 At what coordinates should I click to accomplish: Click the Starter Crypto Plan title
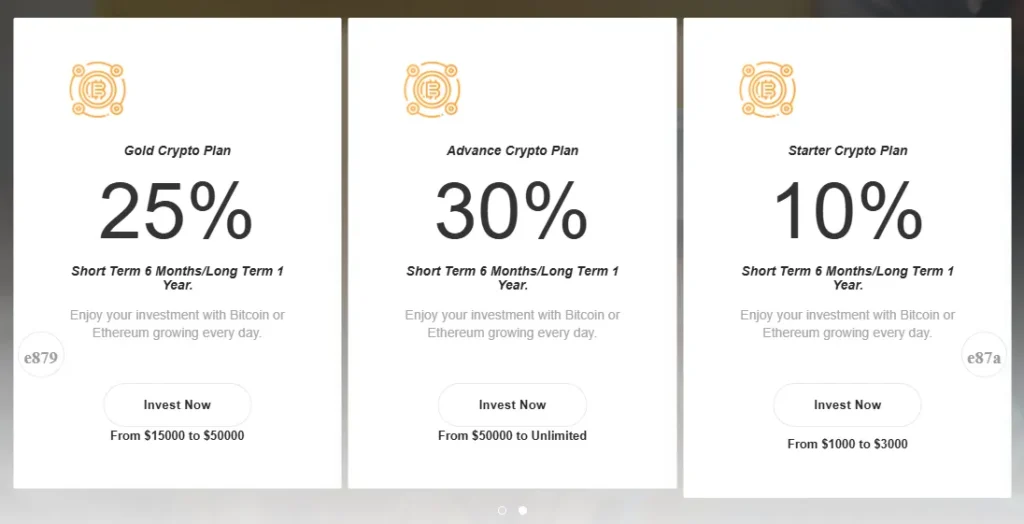(x=847, y=151)
